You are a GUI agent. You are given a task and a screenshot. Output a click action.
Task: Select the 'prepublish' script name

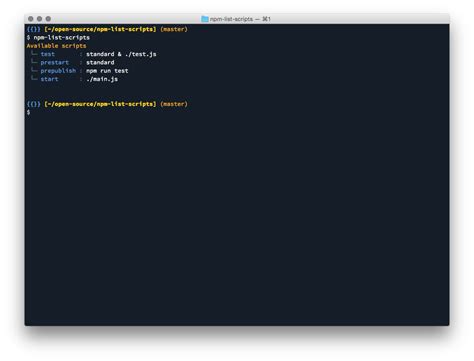pyautogui.click(x=58, y=71)
